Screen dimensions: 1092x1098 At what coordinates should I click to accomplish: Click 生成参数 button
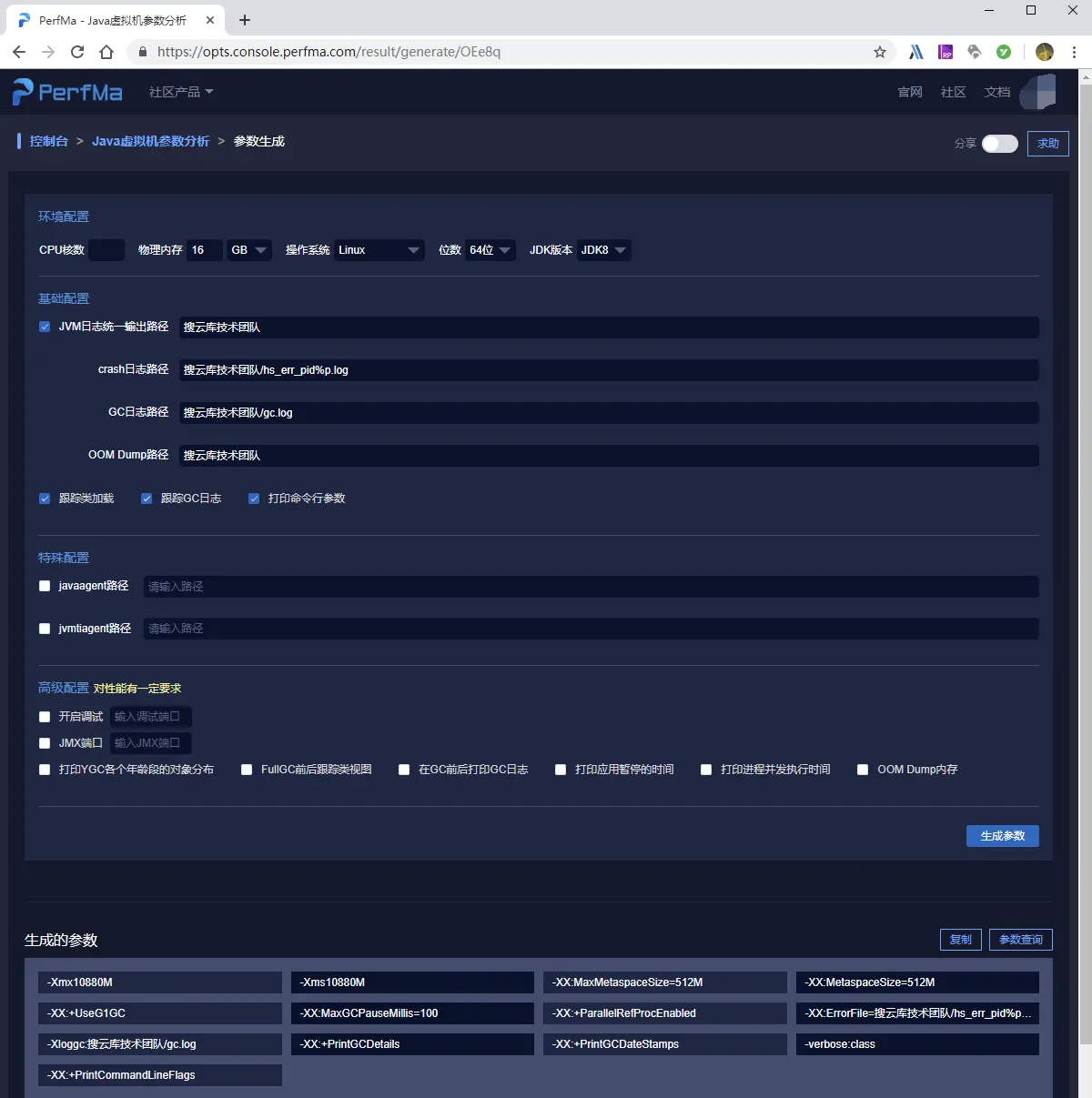coord(1003,836)
